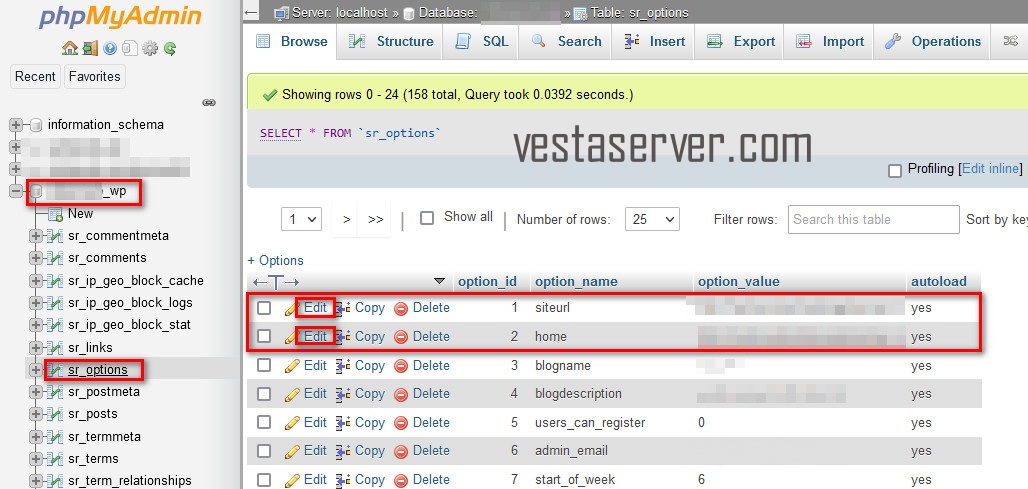Open the Number of rows dropdown
1028x489 pixels.
(652, 220)
